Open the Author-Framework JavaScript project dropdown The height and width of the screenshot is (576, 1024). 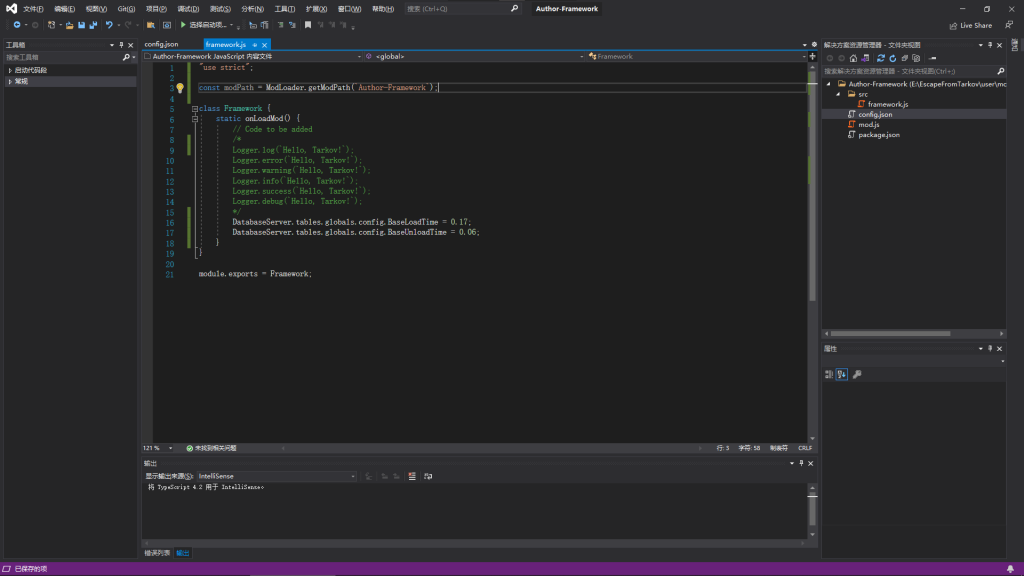point(253,56)
